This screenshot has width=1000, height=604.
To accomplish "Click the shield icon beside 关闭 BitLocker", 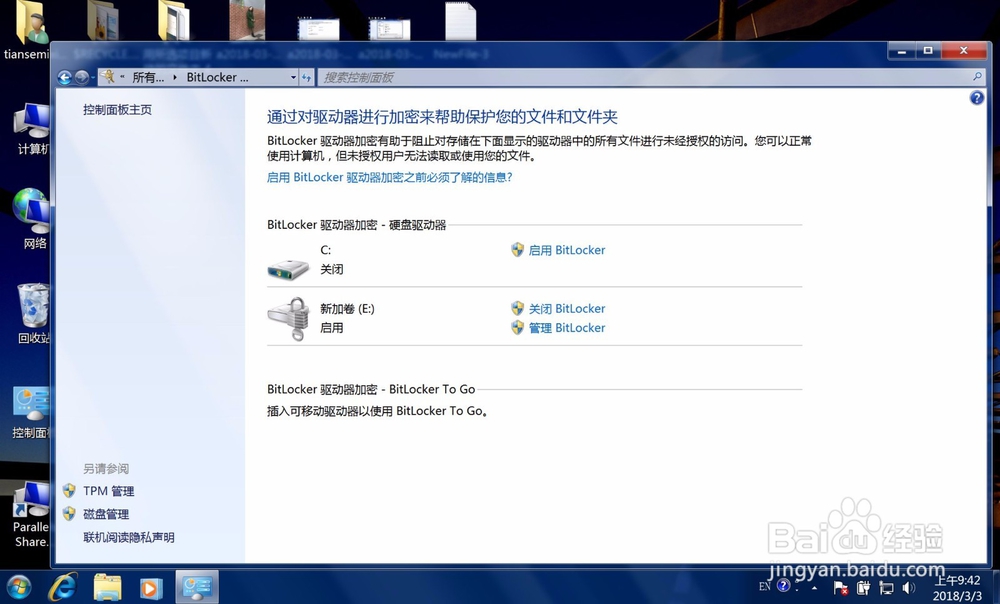I will [517, 308].
